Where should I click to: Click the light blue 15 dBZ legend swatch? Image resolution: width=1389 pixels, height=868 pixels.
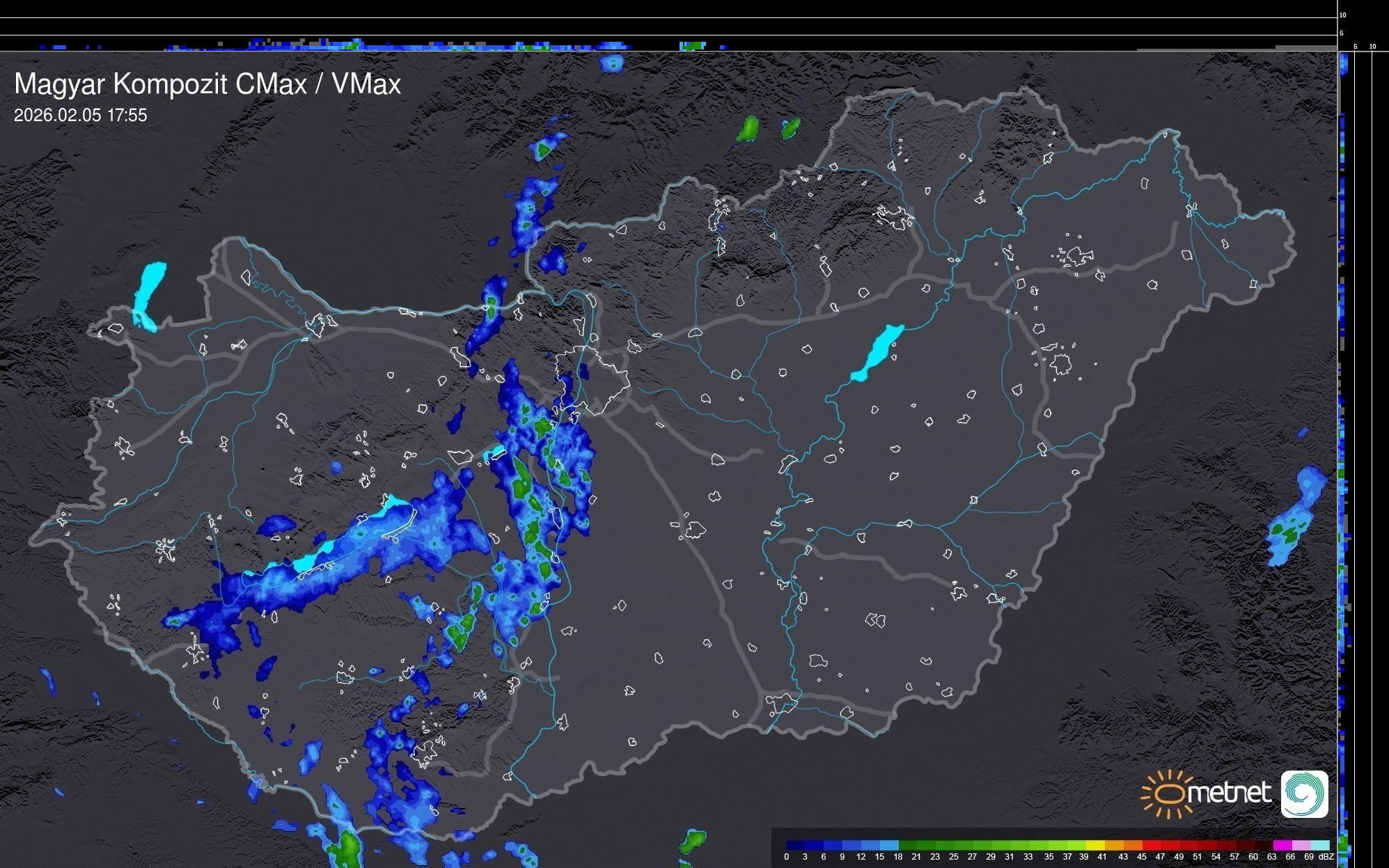pos(888,845)
